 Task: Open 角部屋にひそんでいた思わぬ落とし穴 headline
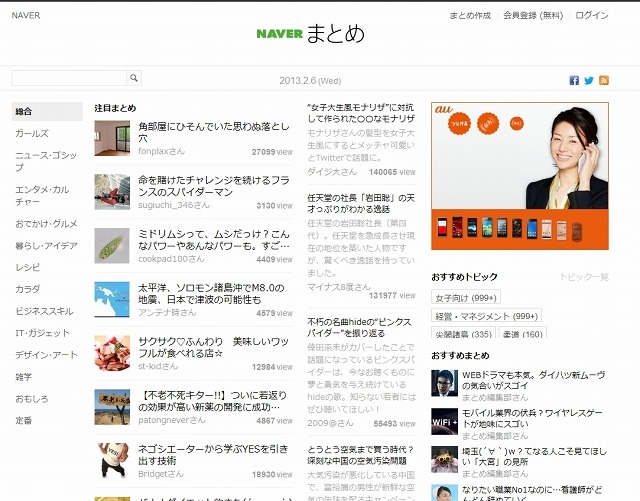click(214, 132)
